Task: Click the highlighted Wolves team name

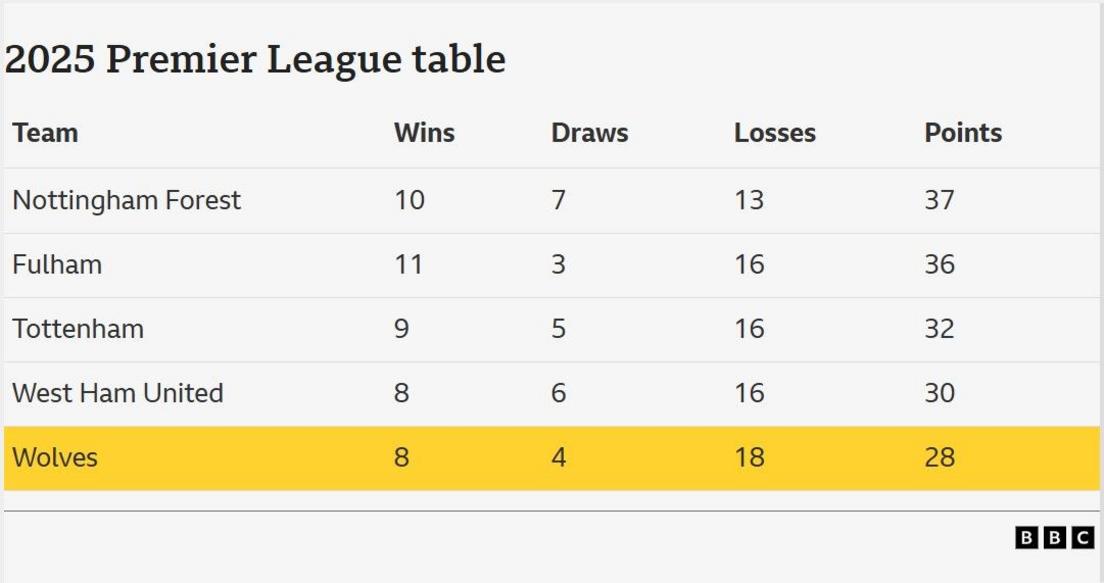Action: (x=55, y=458)
